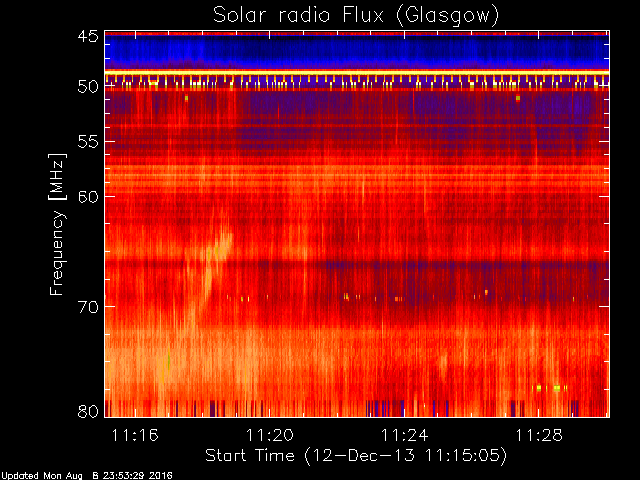
Task: Click the 50 frequency tick label
Action: click(88, 87)
